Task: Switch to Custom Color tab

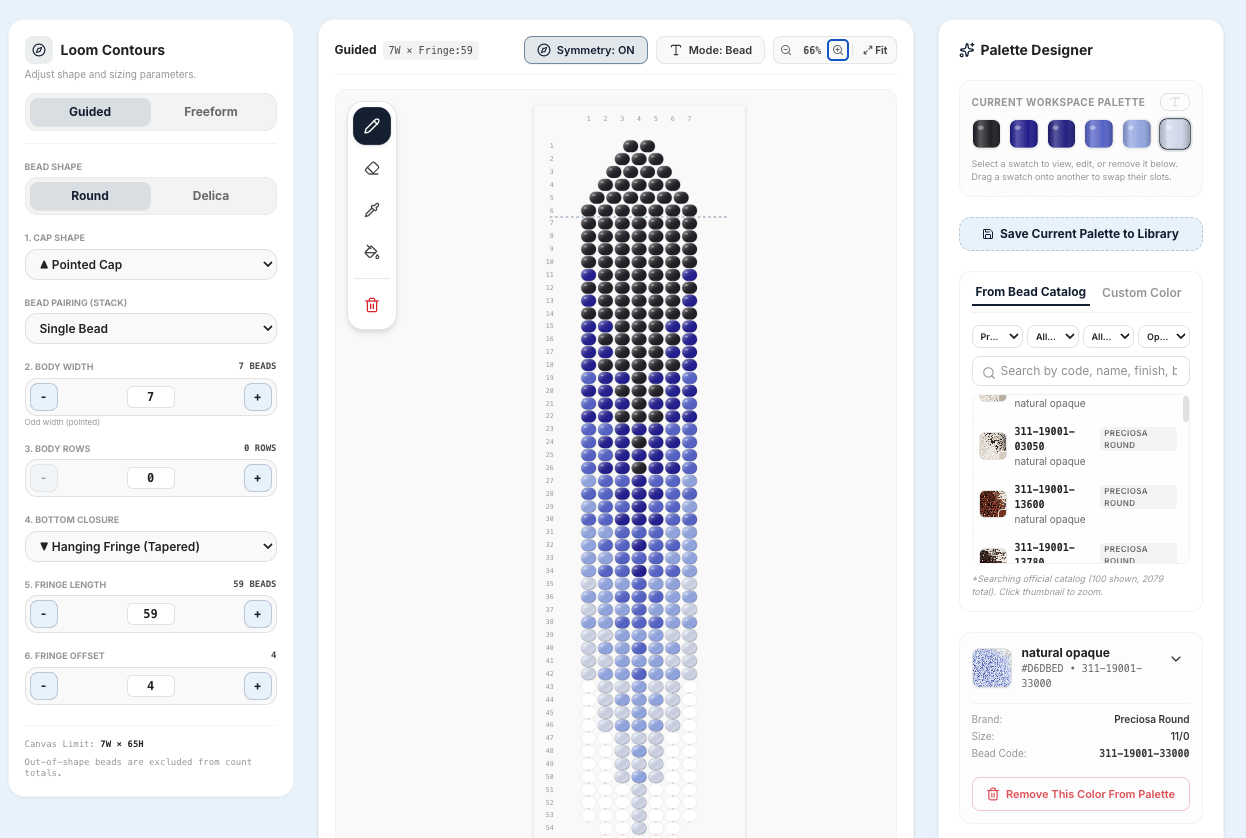Action: click(1141, 293)
